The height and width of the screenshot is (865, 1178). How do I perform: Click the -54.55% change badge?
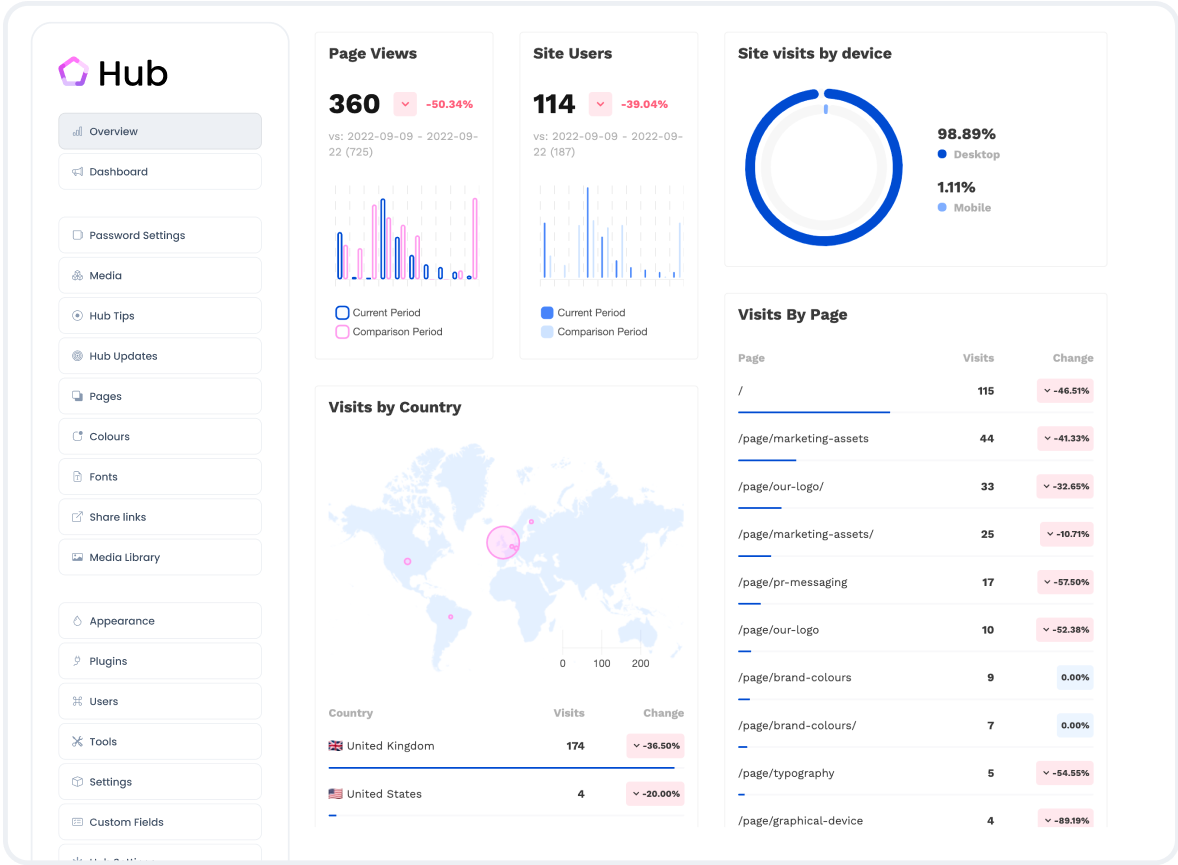(x=1065, y=773)
